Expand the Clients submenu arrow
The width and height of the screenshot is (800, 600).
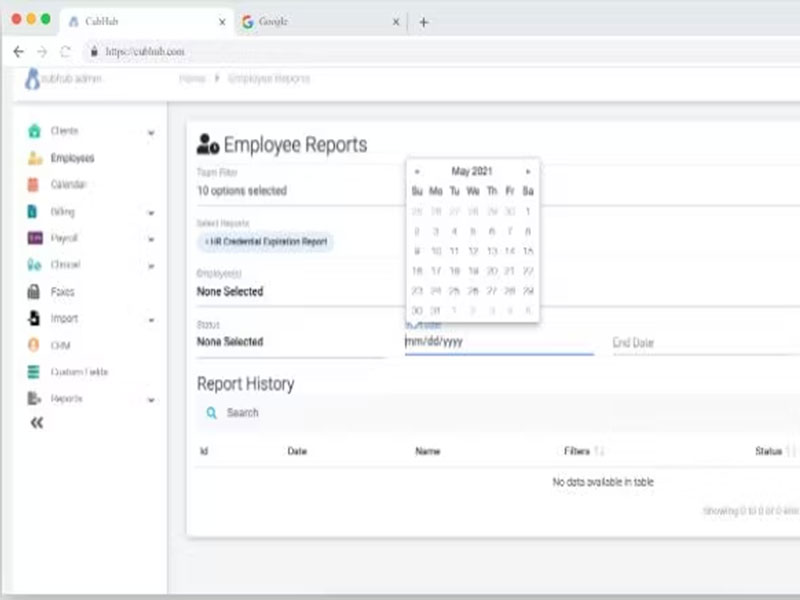(151, 132)
